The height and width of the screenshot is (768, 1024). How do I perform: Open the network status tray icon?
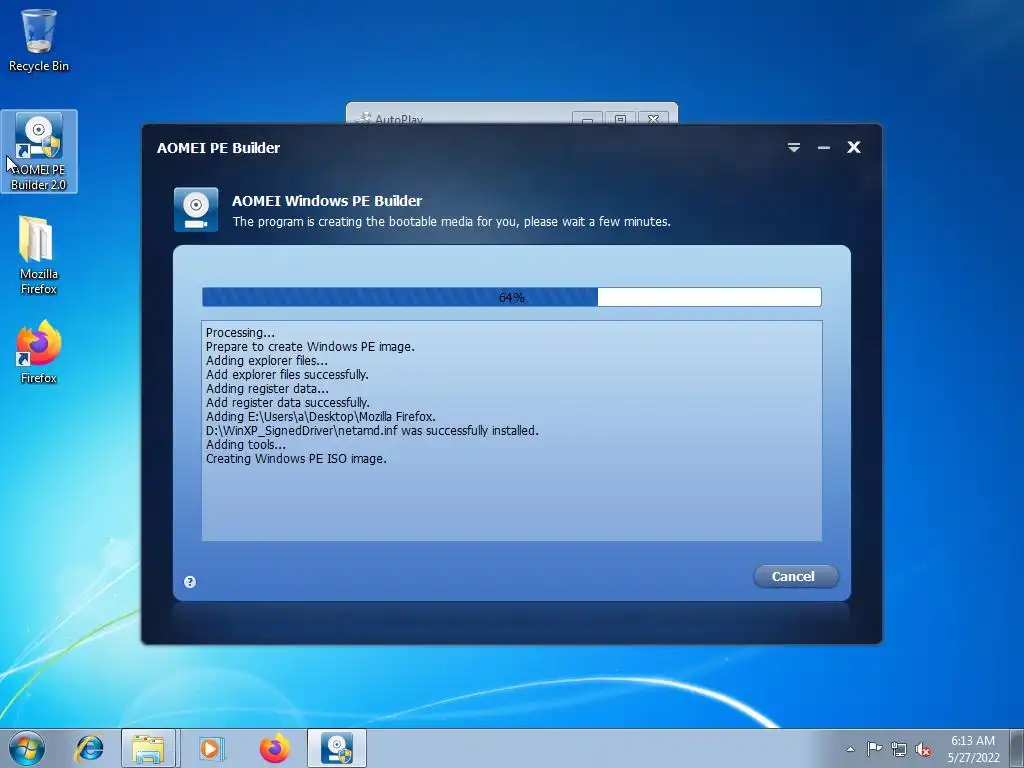899,749
